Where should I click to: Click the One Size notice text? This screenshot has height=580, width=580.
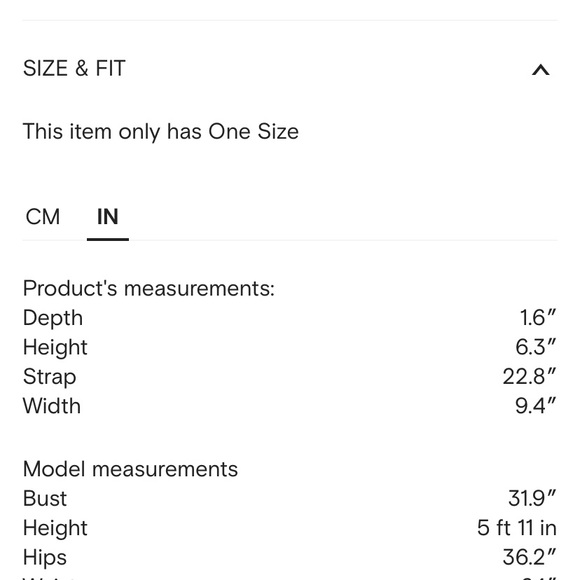161,132
